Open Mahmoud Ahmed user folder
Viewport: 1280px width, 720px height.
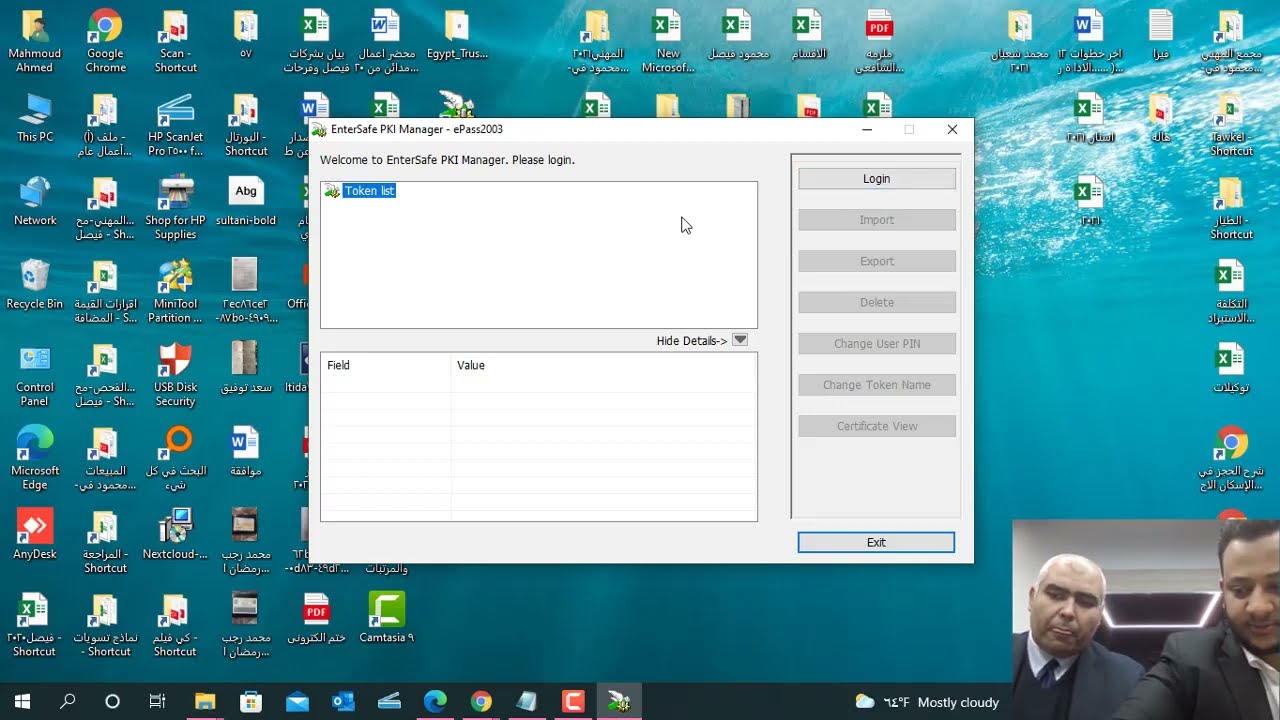click(35, 42)
